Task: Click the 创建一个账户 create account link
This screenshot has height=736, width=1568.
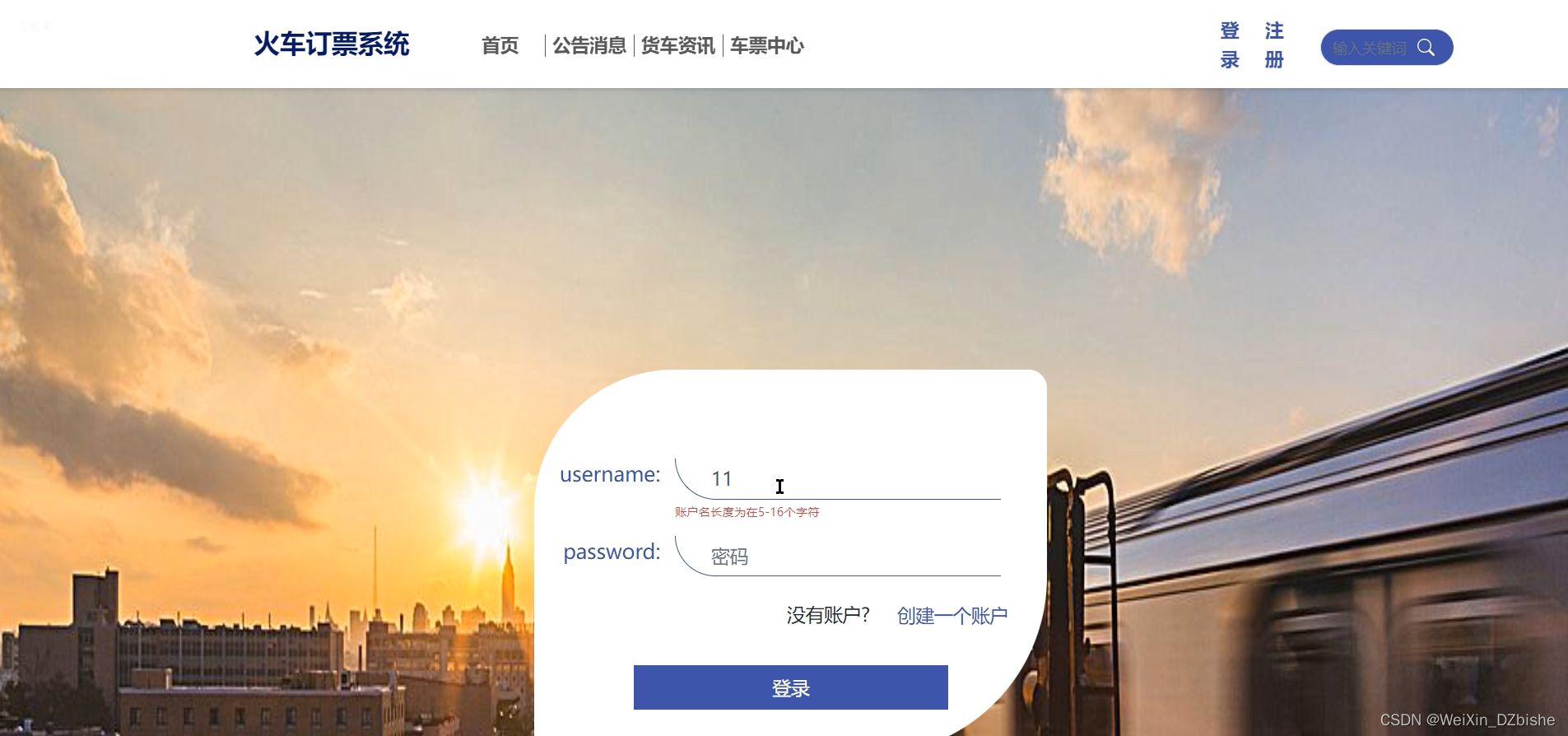Action: pos(952,616)
